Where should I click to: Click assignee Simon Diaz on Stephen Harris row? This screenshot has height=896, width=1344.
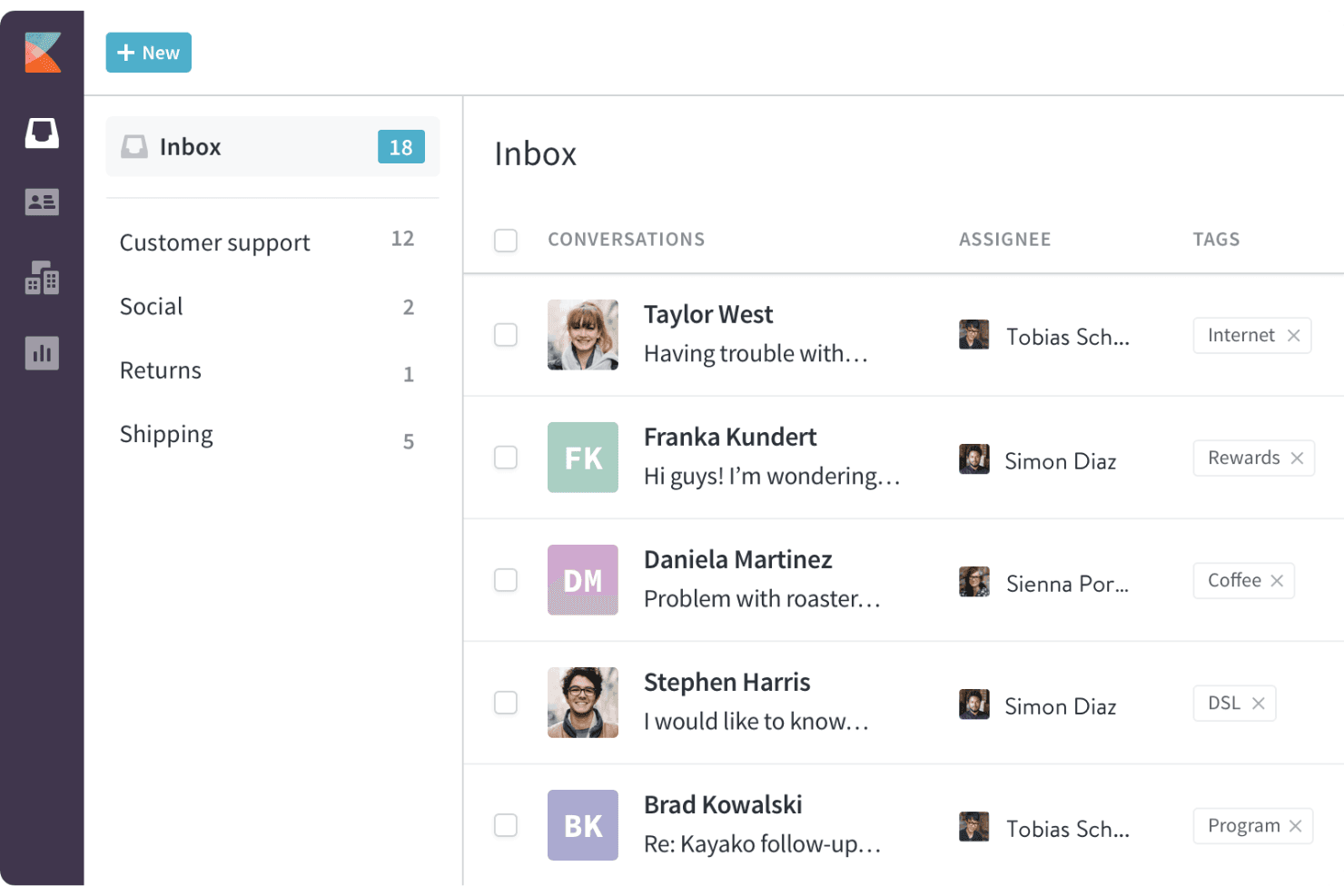tap(1038, 705)
